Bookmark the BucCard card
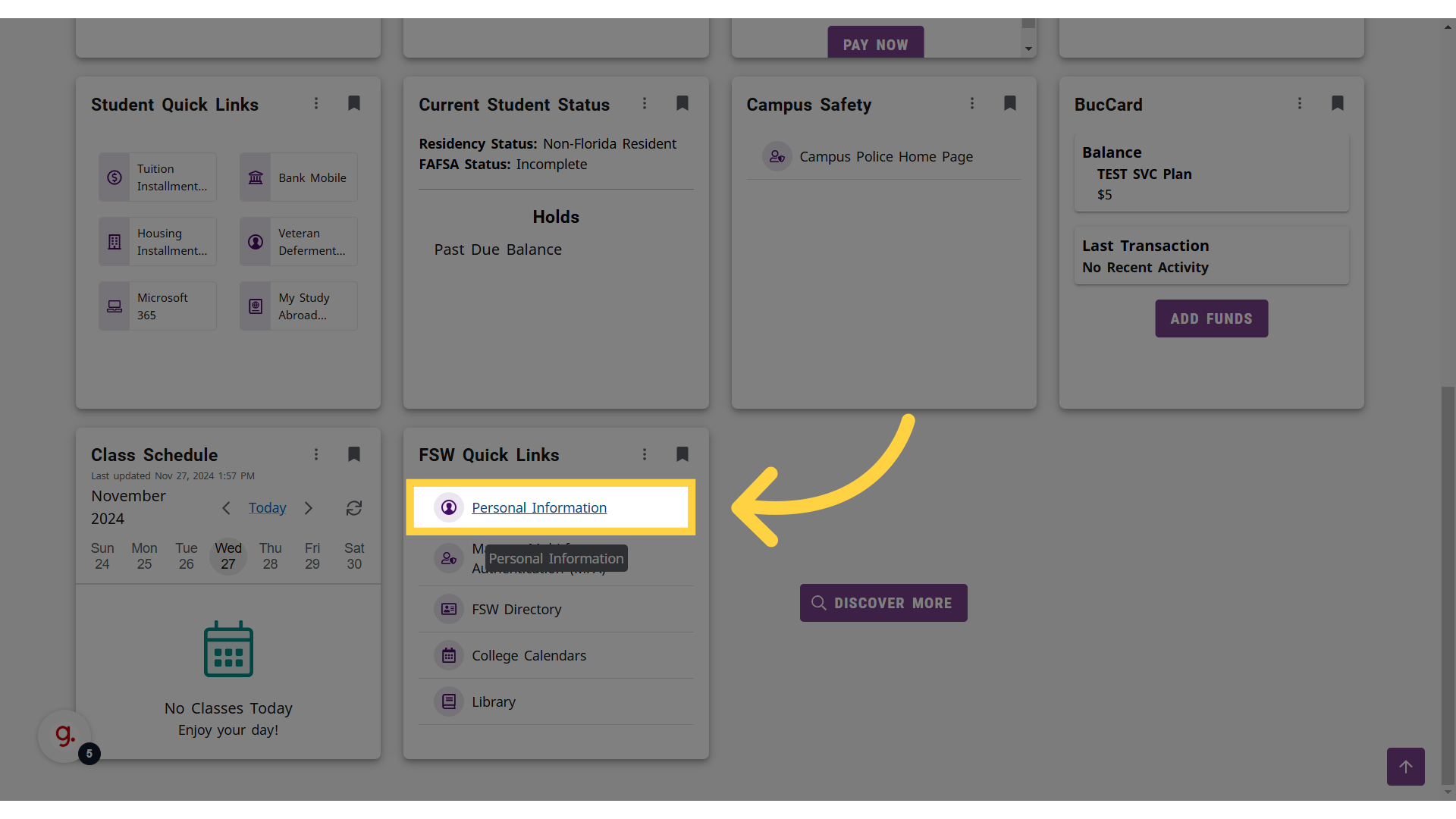This screenshot has width=1456, height=819. pos(1338,103)
